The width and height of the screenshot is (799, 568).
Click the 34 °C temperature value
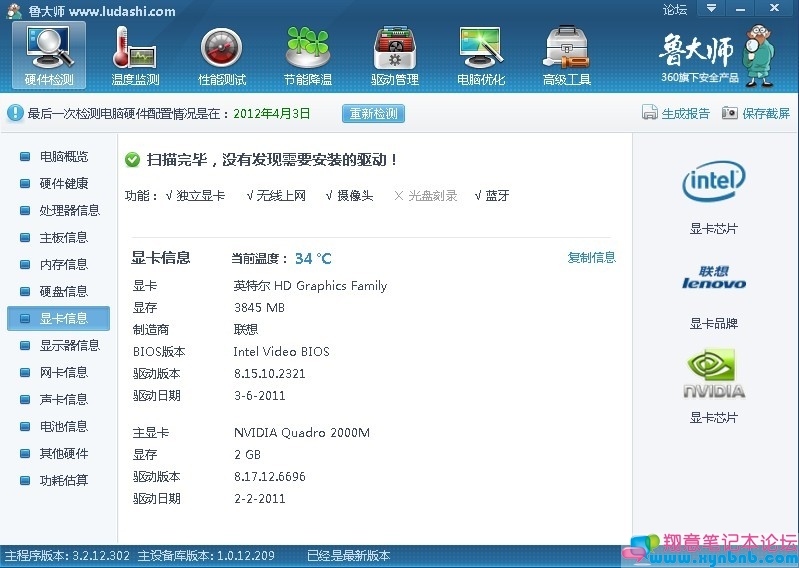tap(313, 259)
